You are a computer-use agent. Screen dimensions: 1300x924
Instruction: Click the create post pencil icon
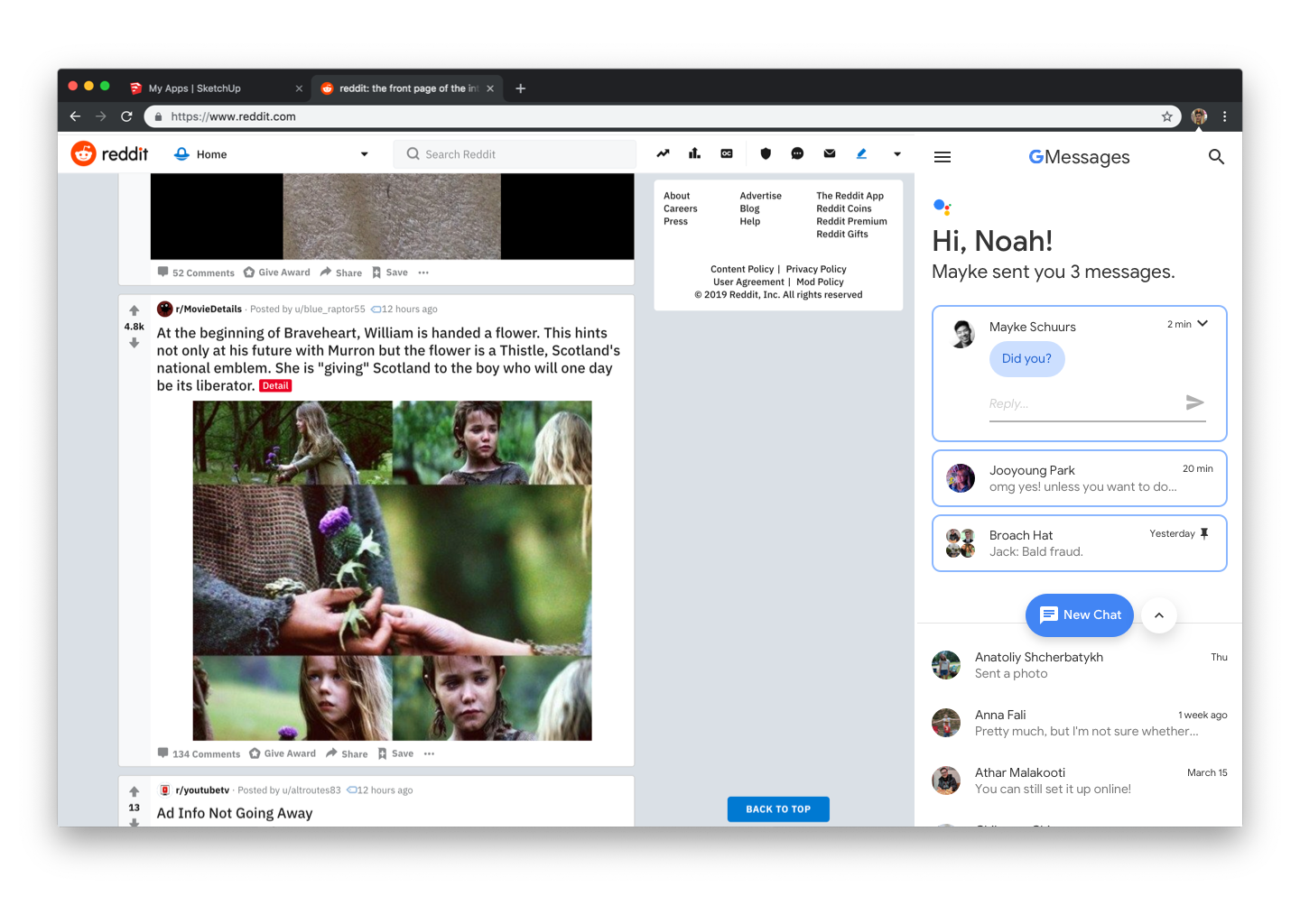pos(861,153)
